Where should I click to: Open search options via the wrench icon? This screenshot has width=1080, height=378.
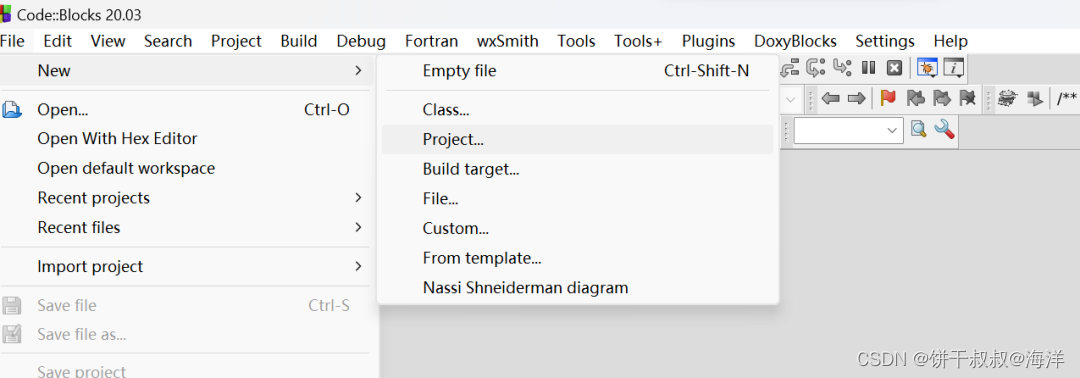[x=944, y=129]
